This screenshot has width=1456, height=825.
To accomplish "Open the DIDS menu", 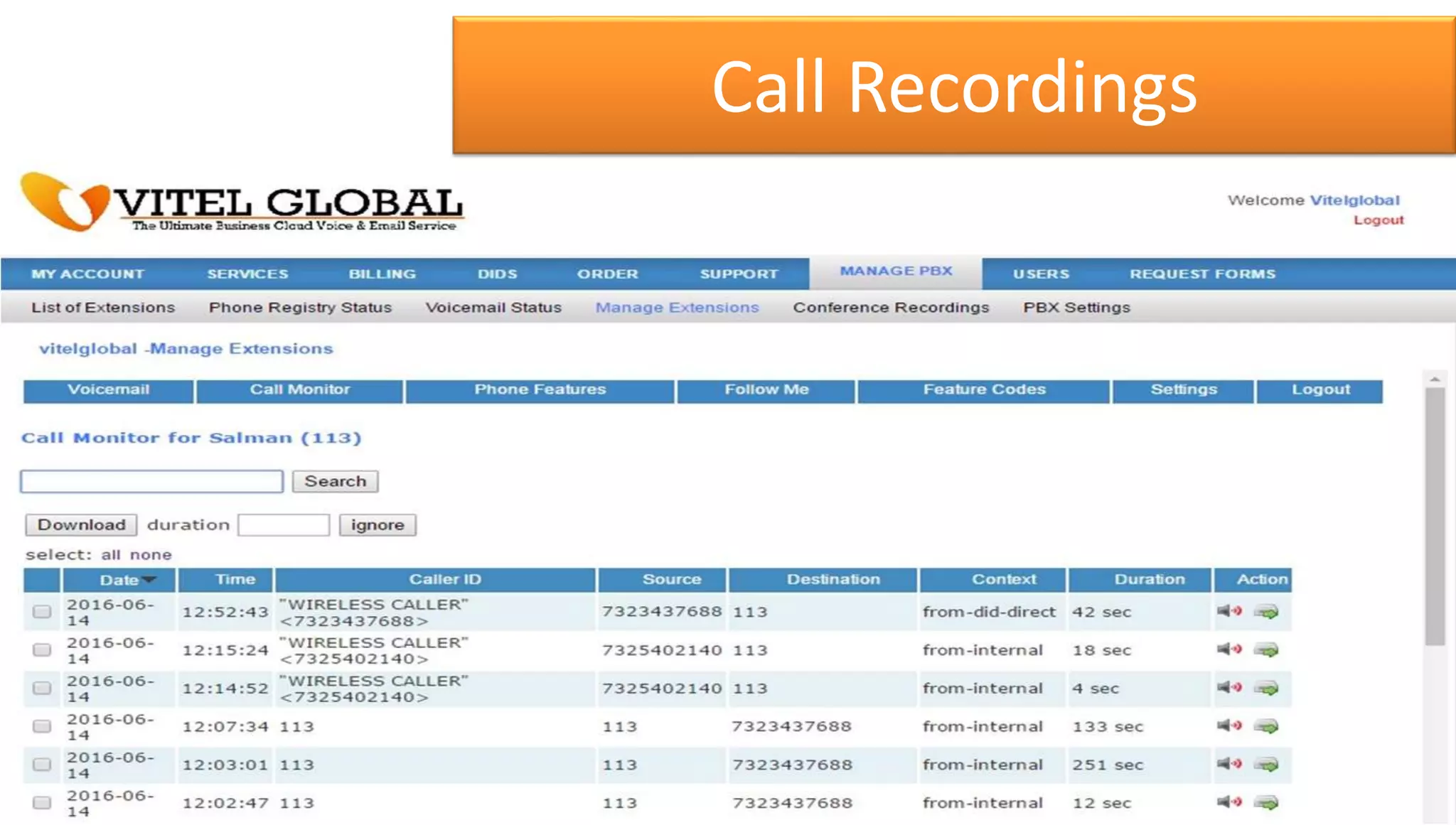I will [497, 274].
